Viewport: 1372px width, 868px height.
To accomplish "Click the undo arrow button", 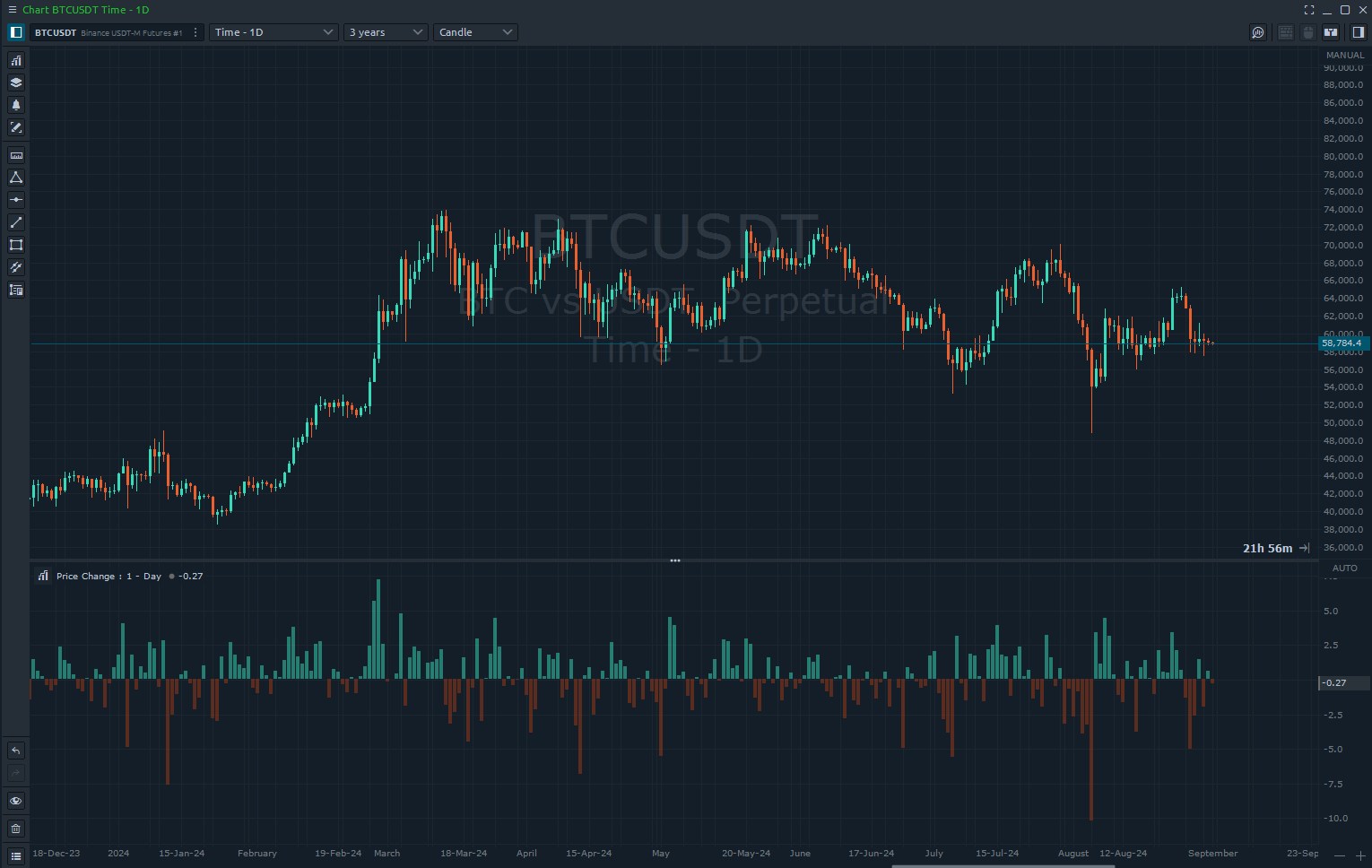I will coord(16,751).
